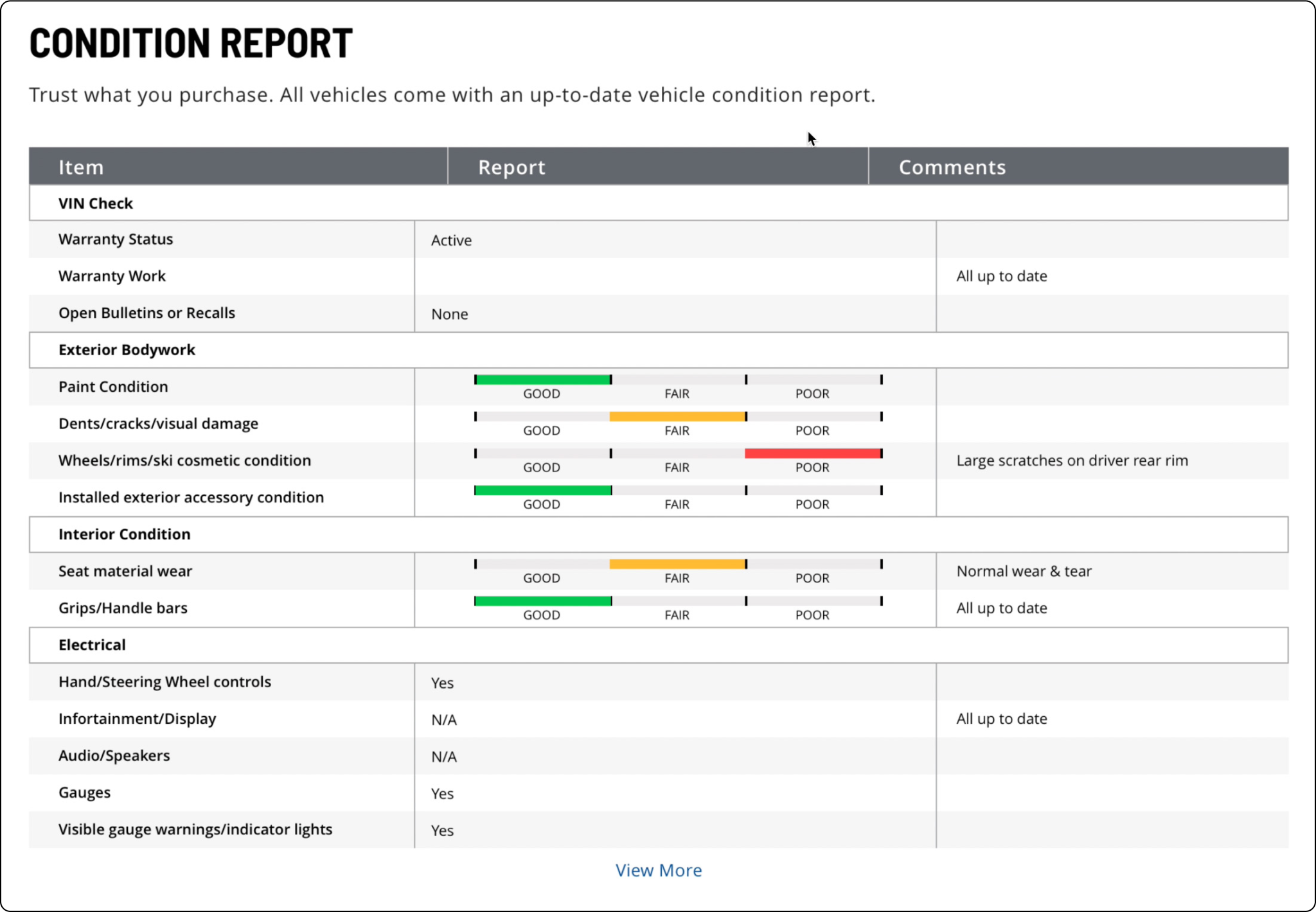
Task: Select the Exterior Bodywork section header
Action: click(x=127, y=350)
